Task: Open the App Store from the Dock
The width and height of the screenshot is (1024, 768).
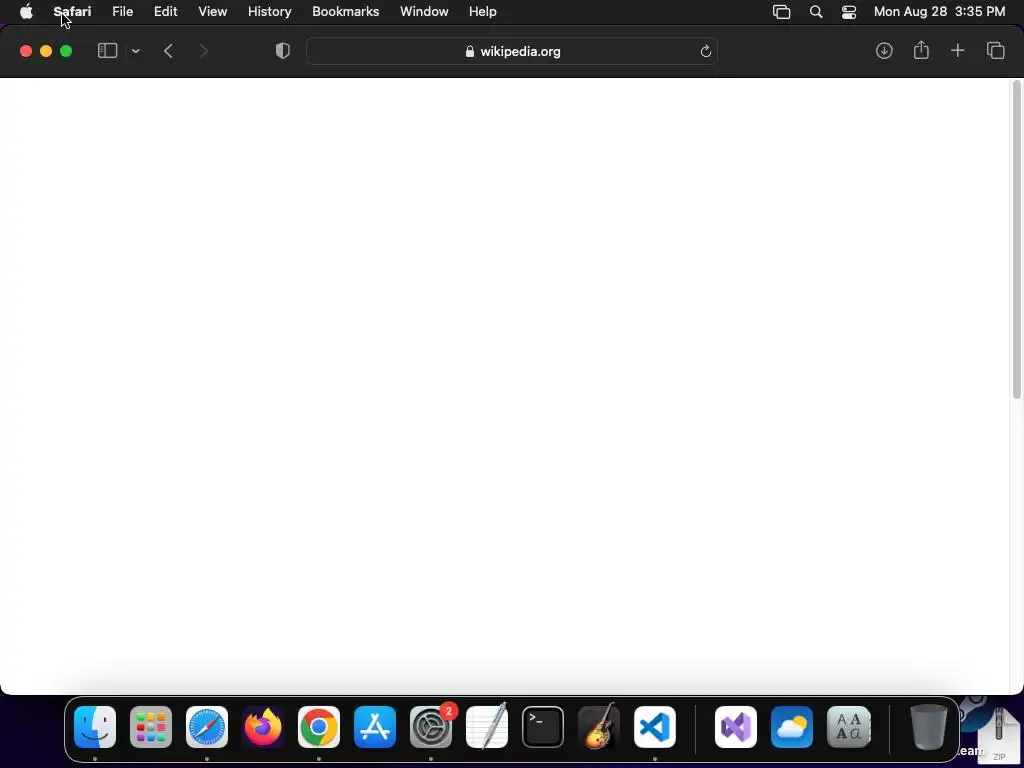Action: (x=375, y=727)
